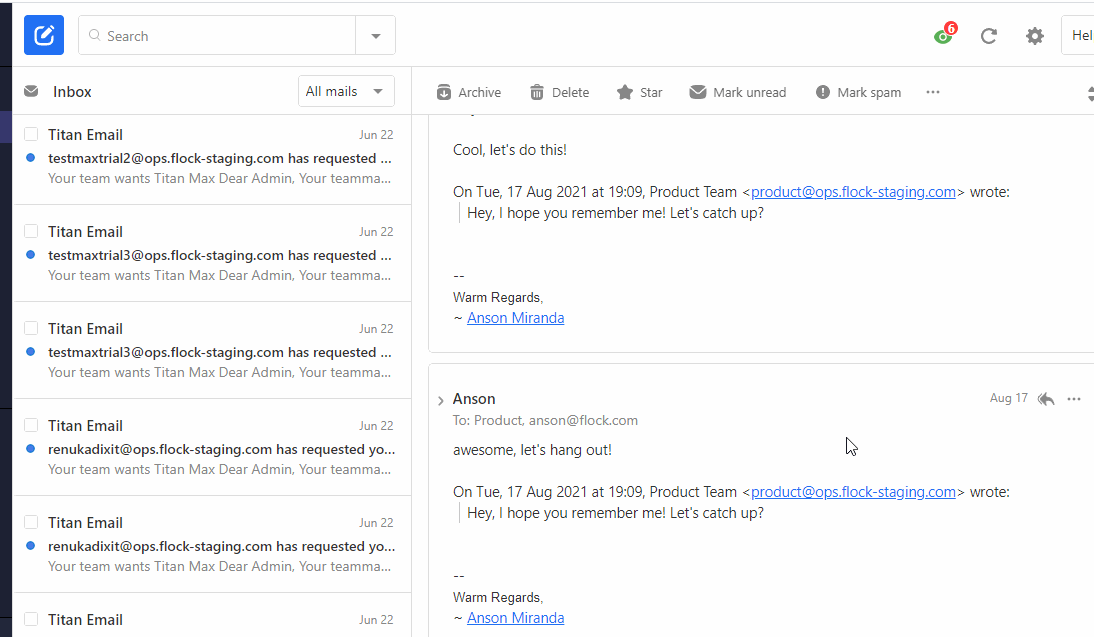Image resolution: width=1094 pixels, height=637 pixels.
Task: Toggle unread dot on second renukadixit email
Action: pos(31,546)
